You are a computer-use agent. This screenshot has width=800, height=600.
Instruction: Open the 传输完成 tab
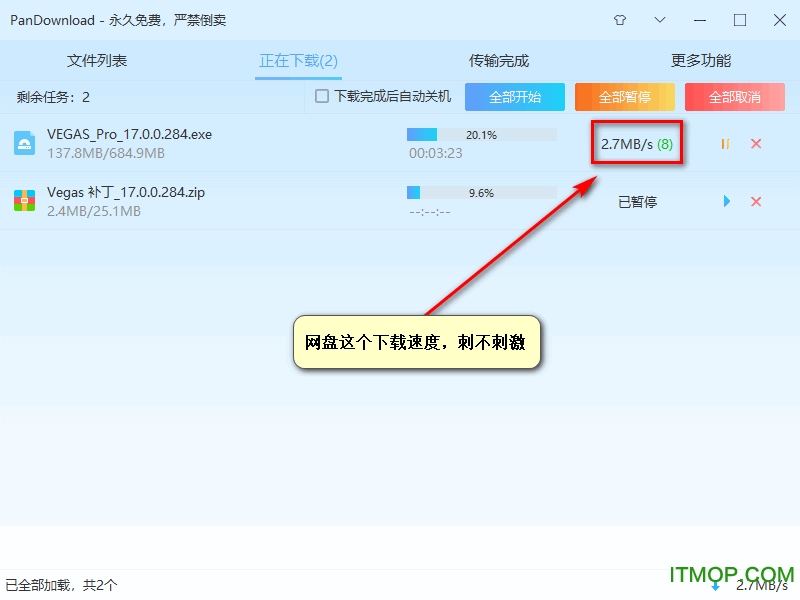[499, 61]
